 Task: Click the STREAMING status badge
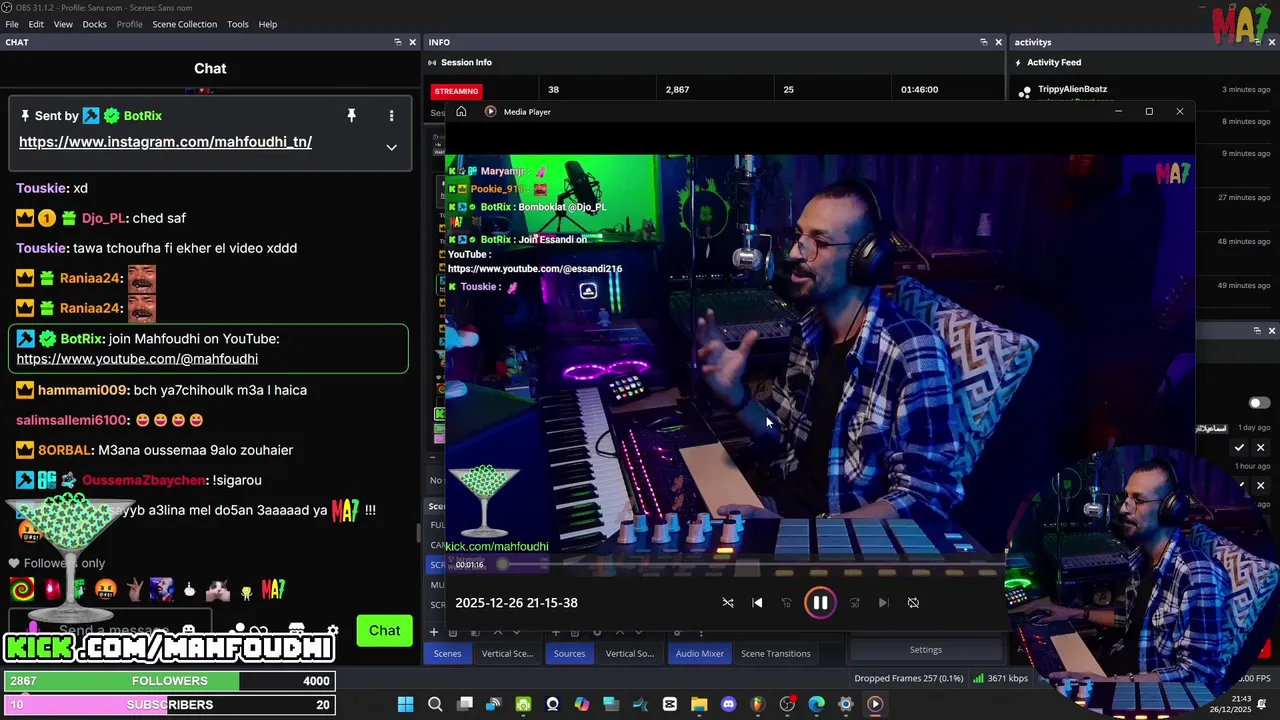coord(456,90)
